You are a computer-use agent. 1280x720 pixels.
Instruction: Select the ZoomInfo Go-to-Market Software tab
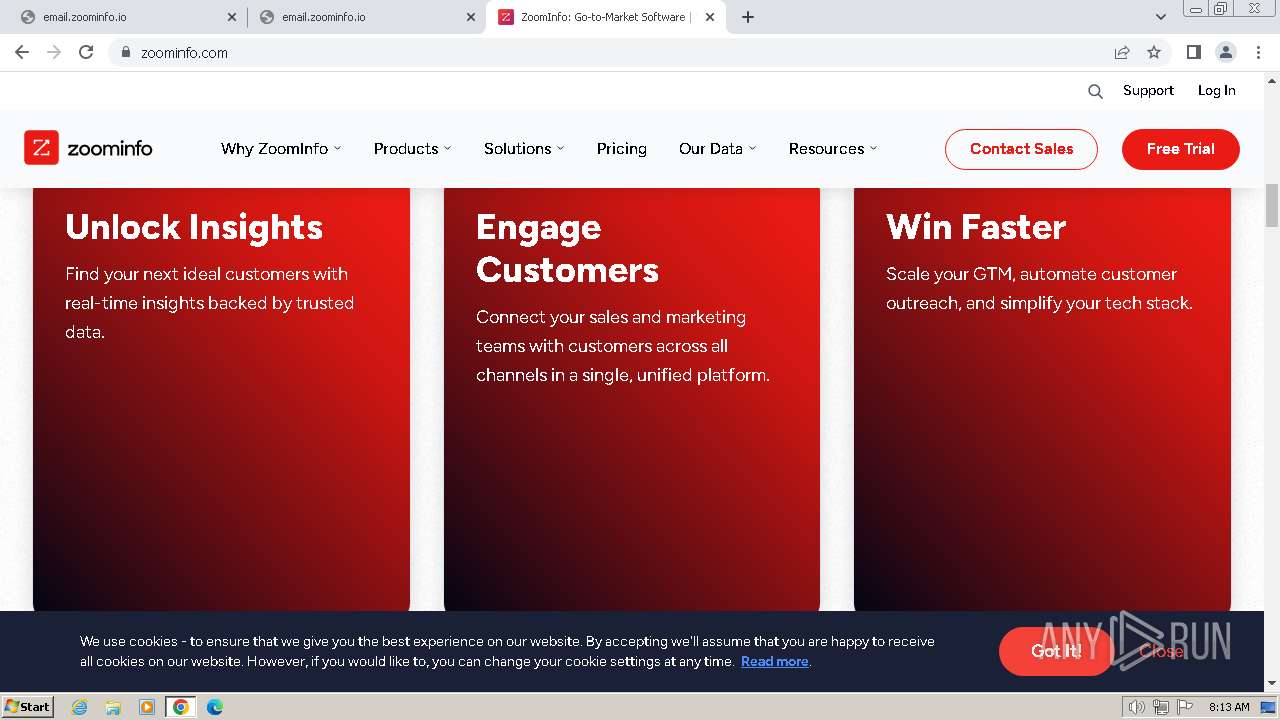tap(605, 17)
